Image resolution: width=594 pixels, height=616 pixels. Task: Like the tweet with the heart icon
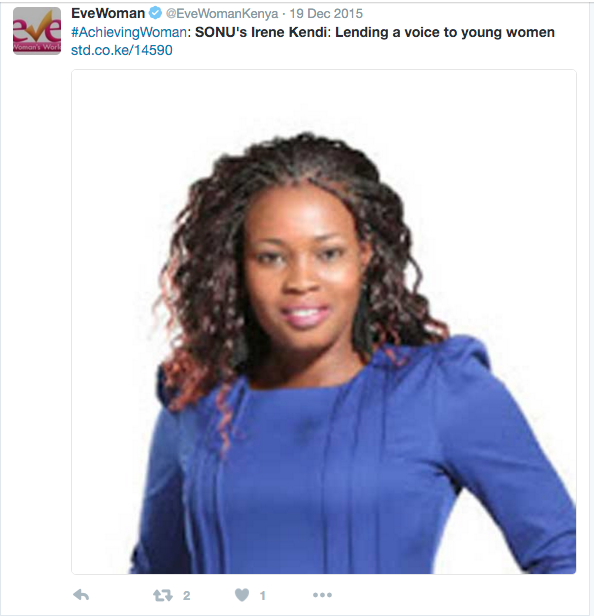242,595
